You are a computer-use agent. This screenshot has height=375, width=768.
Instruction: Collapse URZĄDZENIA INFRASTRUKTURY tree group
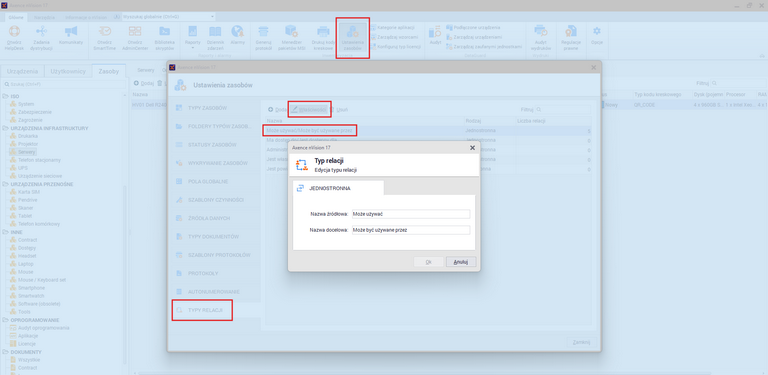click(x=5, y=128)
